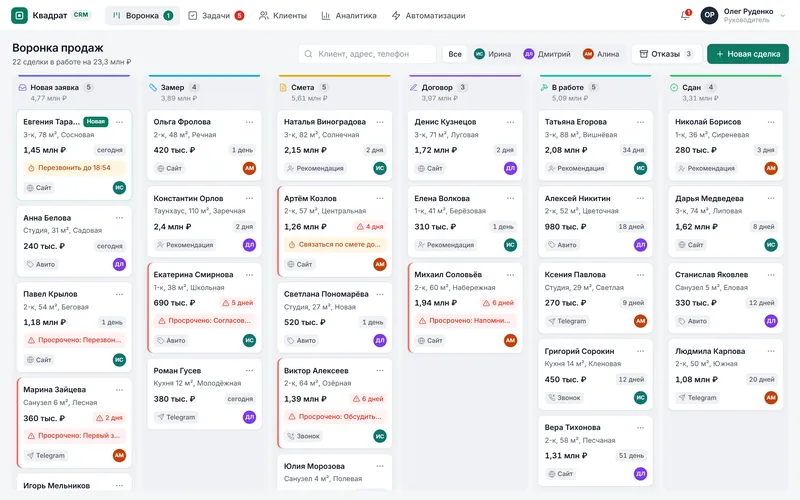The height and width of the screenshot is (500, 800).
Task: Click Сайт source tag on Дарья Медведева card
Action: coord(691,245)
